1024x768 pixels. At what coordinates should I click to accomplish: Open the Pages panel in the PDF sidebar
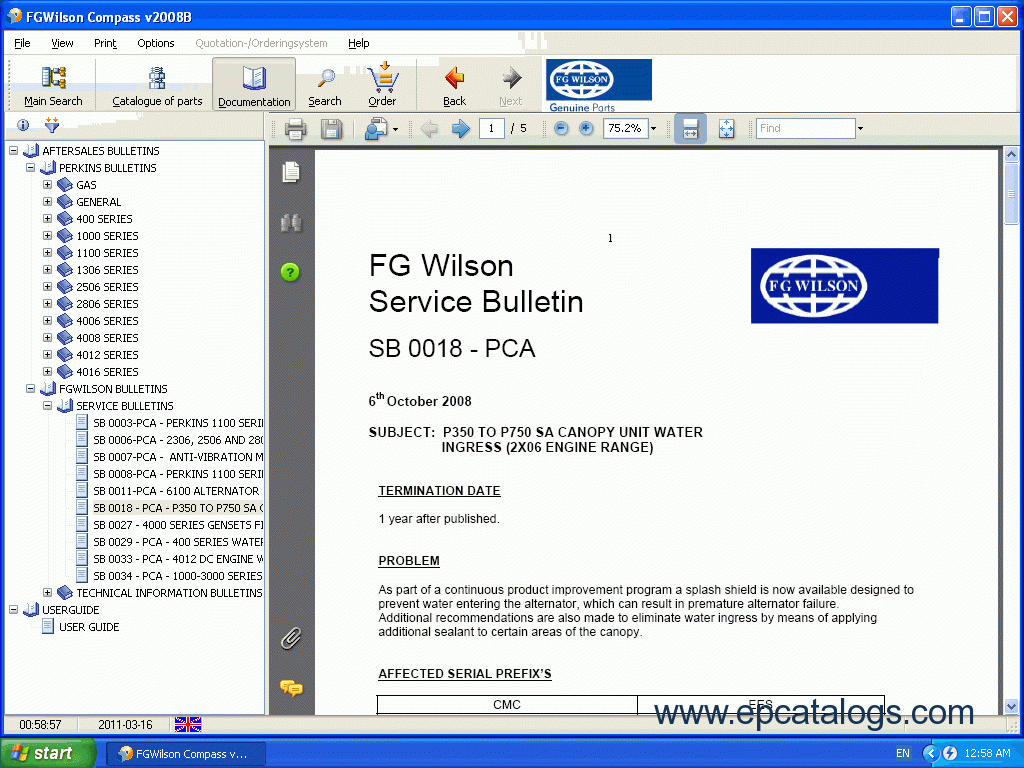point(291,172)
